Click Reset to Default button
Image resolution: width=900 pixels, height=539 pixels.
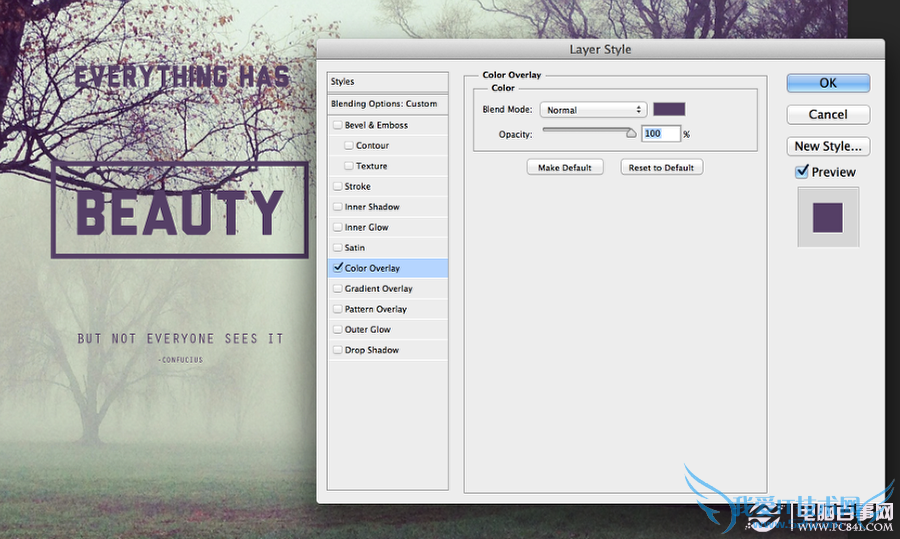(661, 168)
